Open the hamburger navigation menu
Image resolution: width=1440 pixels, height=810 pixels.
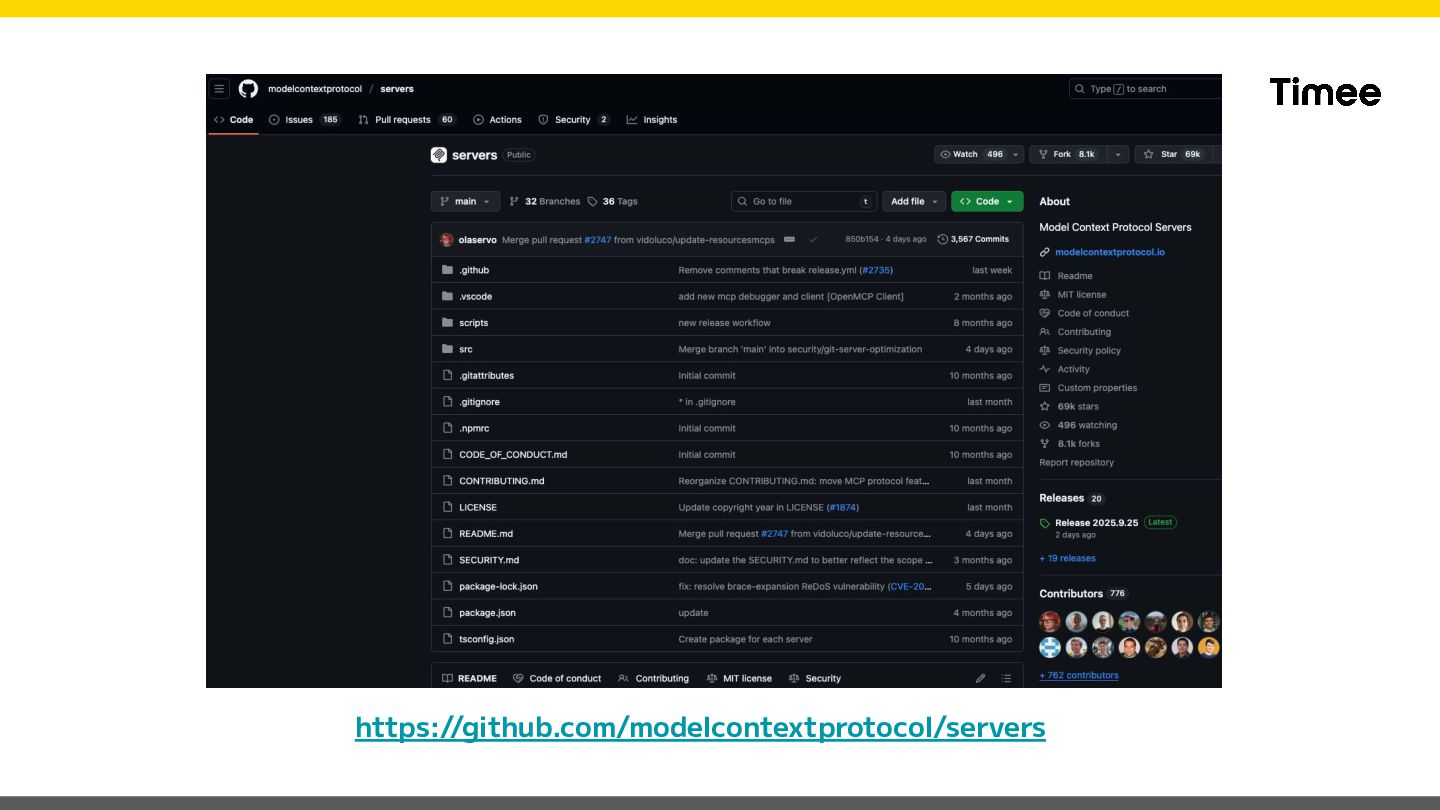pos(220,89)
